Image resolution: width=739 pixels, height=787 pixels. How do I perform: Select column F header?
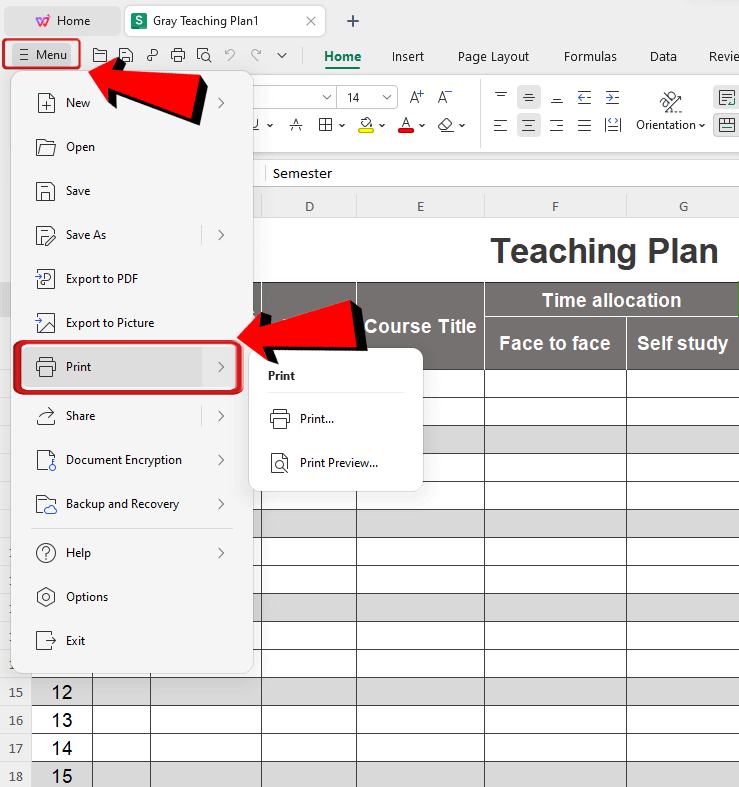point(555,206)
